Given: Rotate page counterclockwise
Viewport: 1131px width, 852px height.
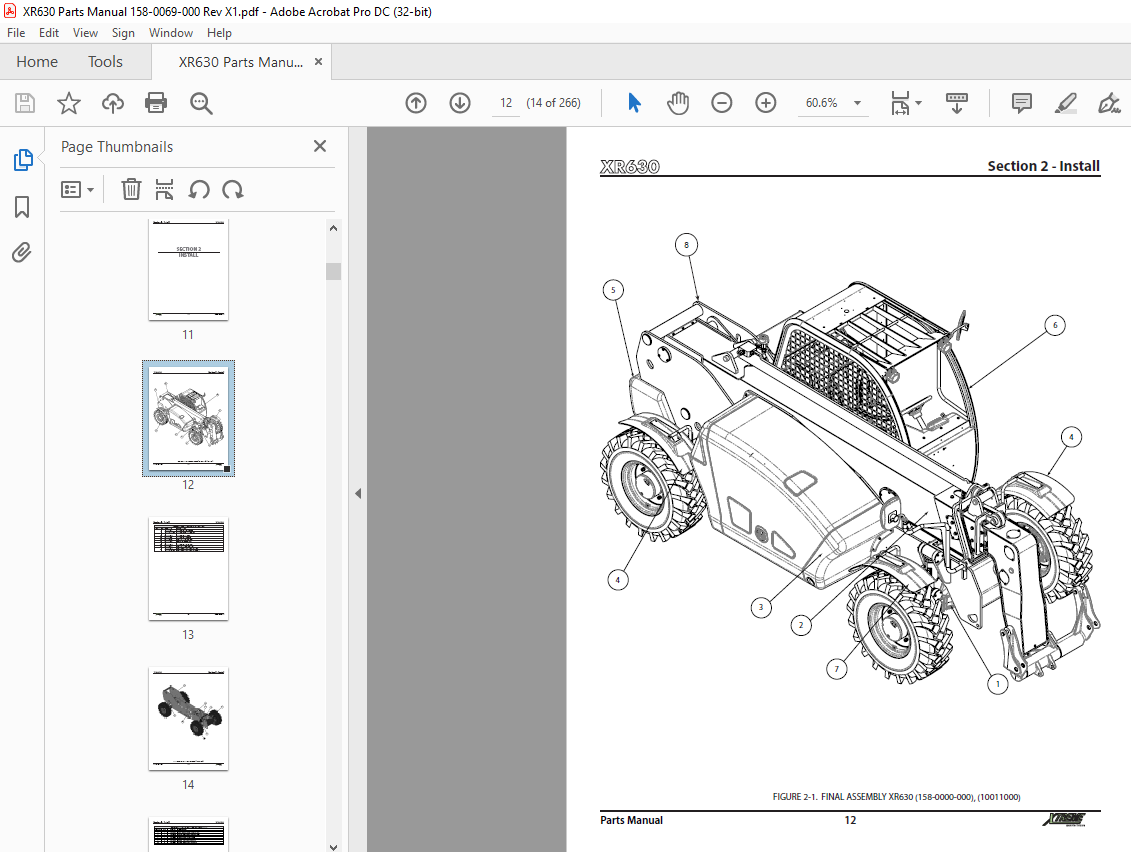Looking at the screenshot, I should click(198, 190).
